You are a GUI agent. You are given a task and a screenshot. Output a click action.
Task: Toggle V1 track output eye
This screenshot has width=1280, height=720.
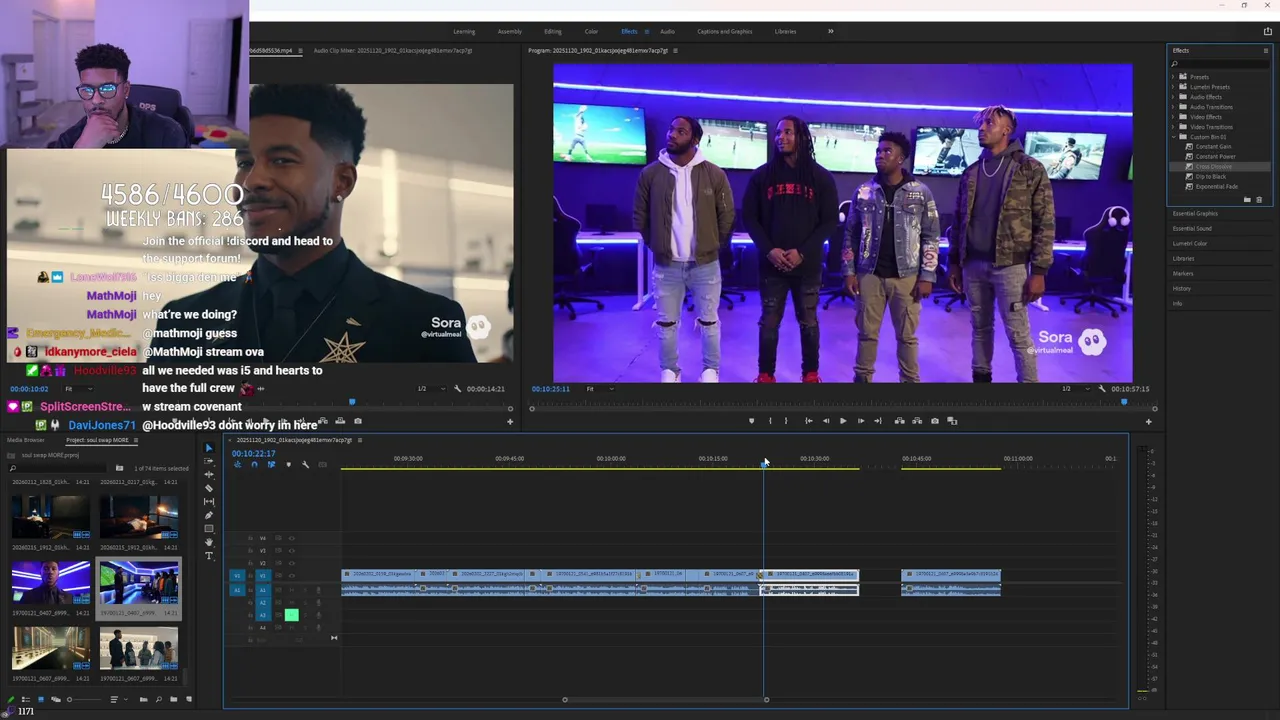[x=292, y=576]
